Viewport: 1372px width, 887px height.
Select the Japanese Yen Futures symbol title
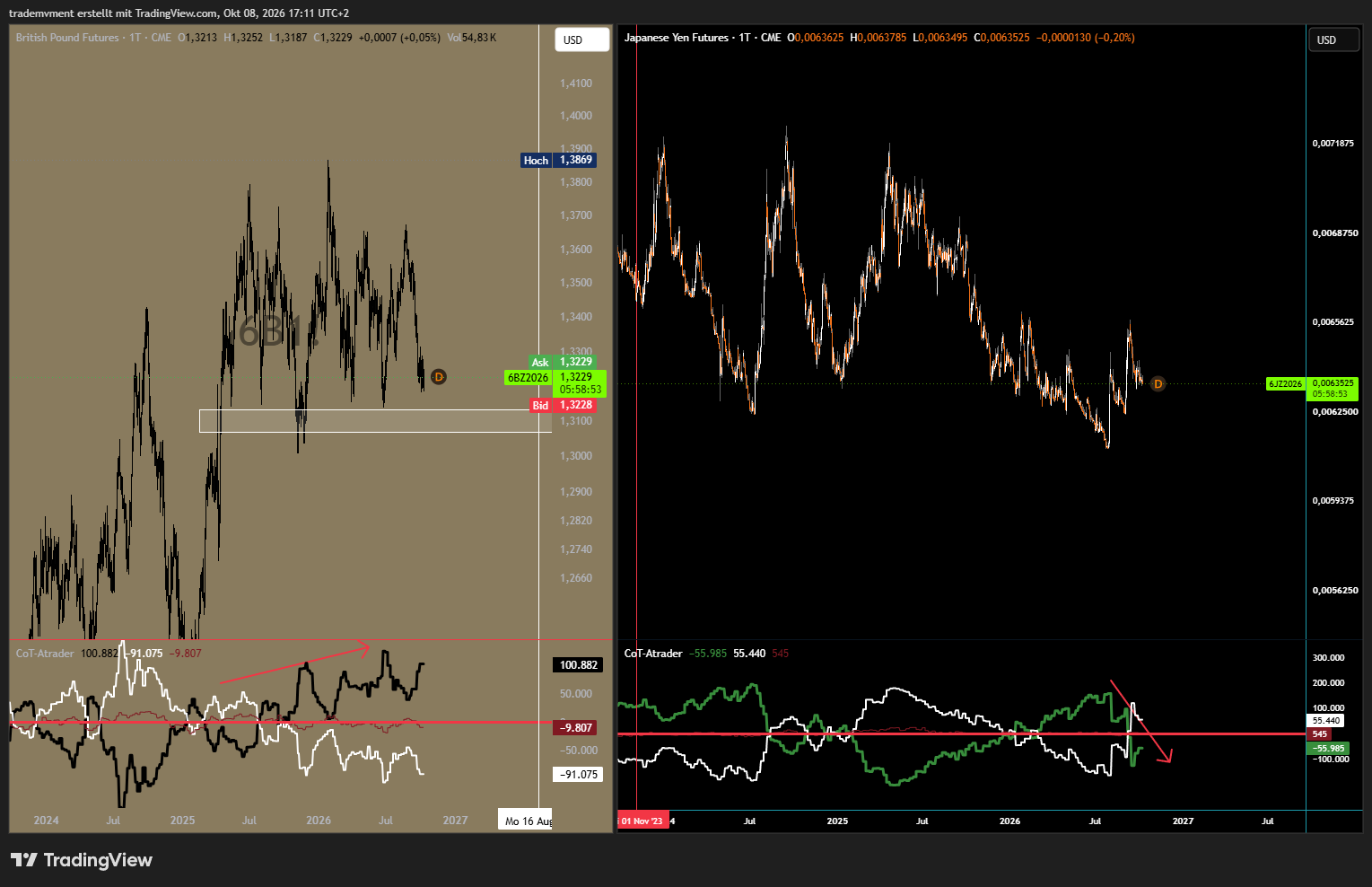tap(677, 38)
